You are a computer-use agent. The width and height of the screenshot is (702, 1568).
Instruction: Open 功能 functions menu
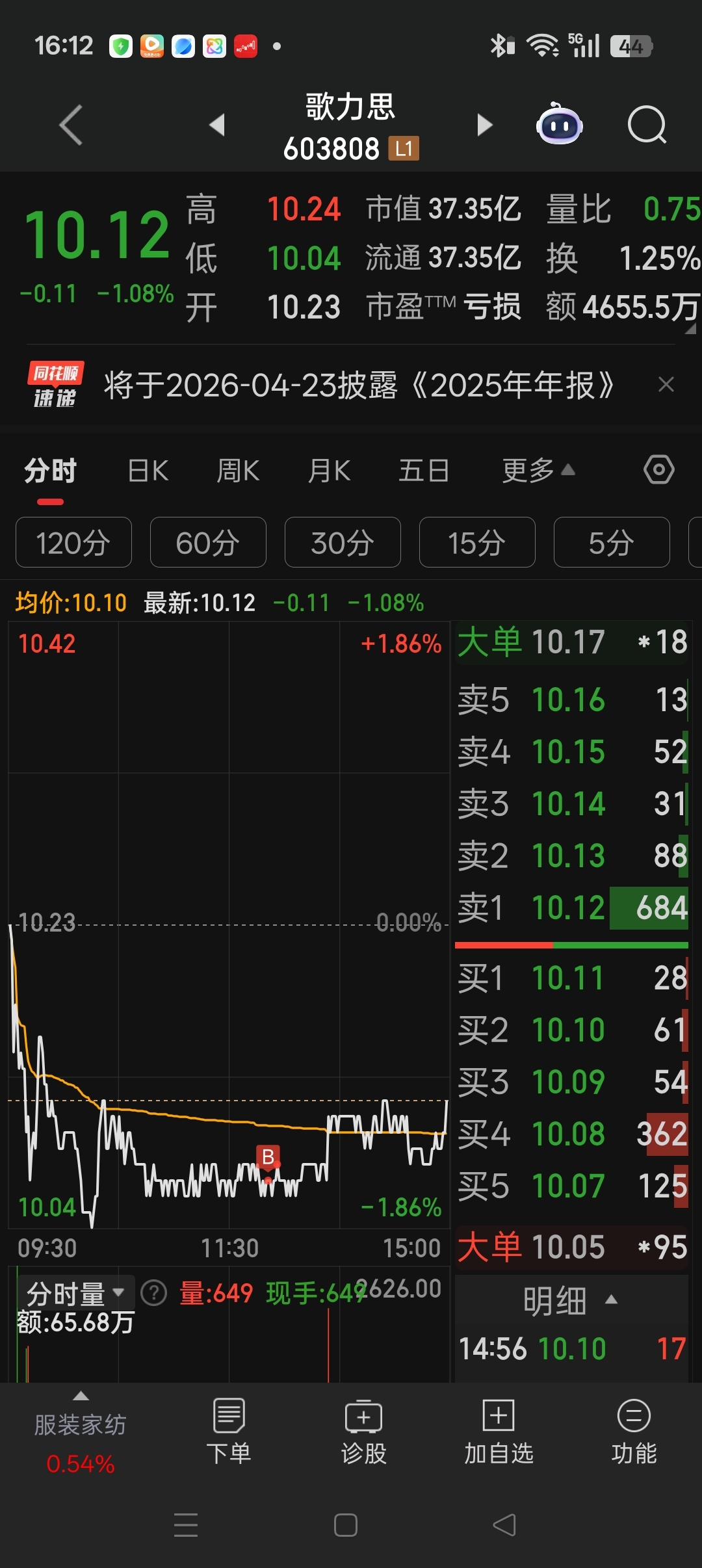pos(634,1431)
